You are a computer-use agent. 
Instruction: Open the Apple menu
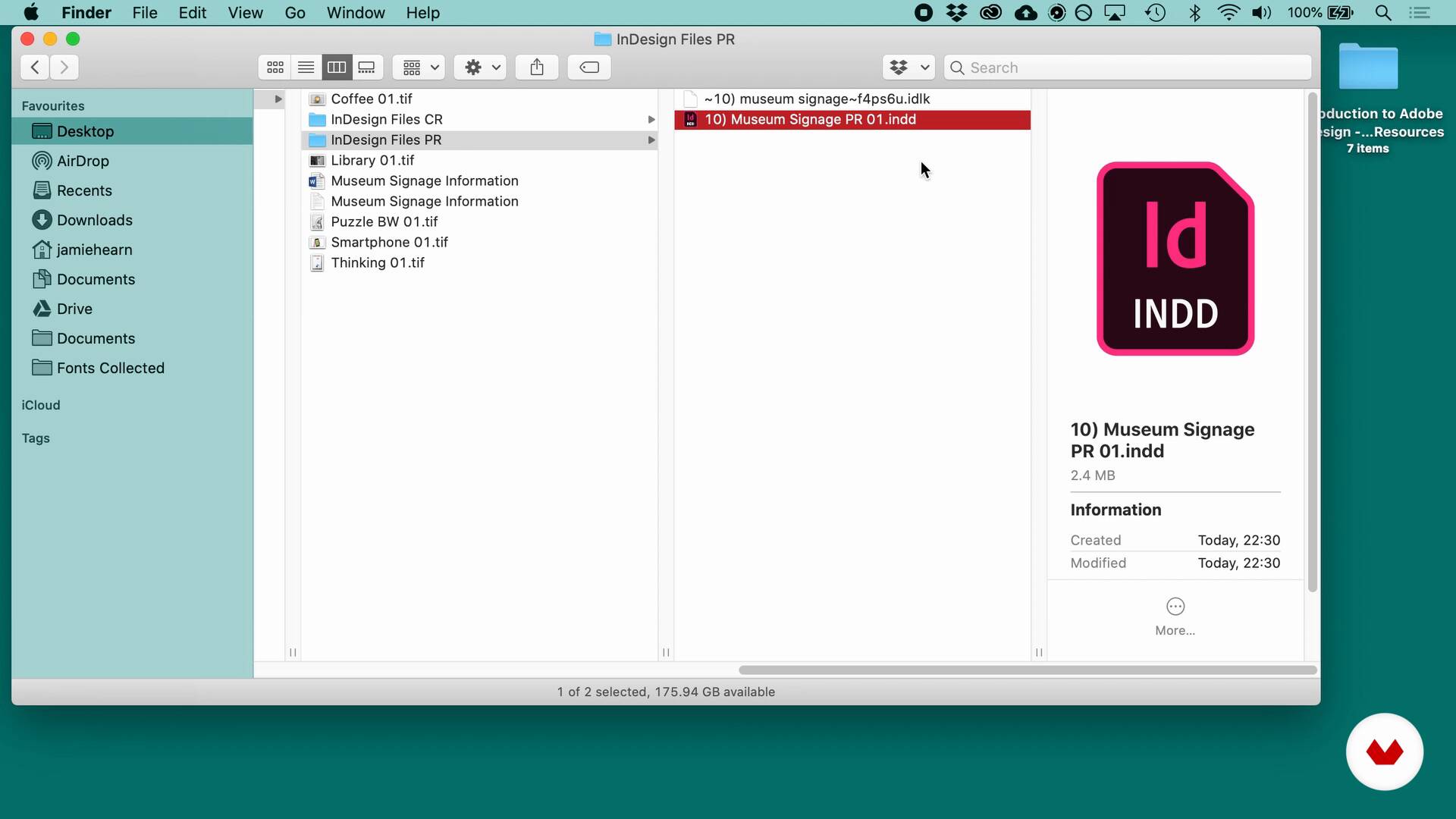(31, 13)
